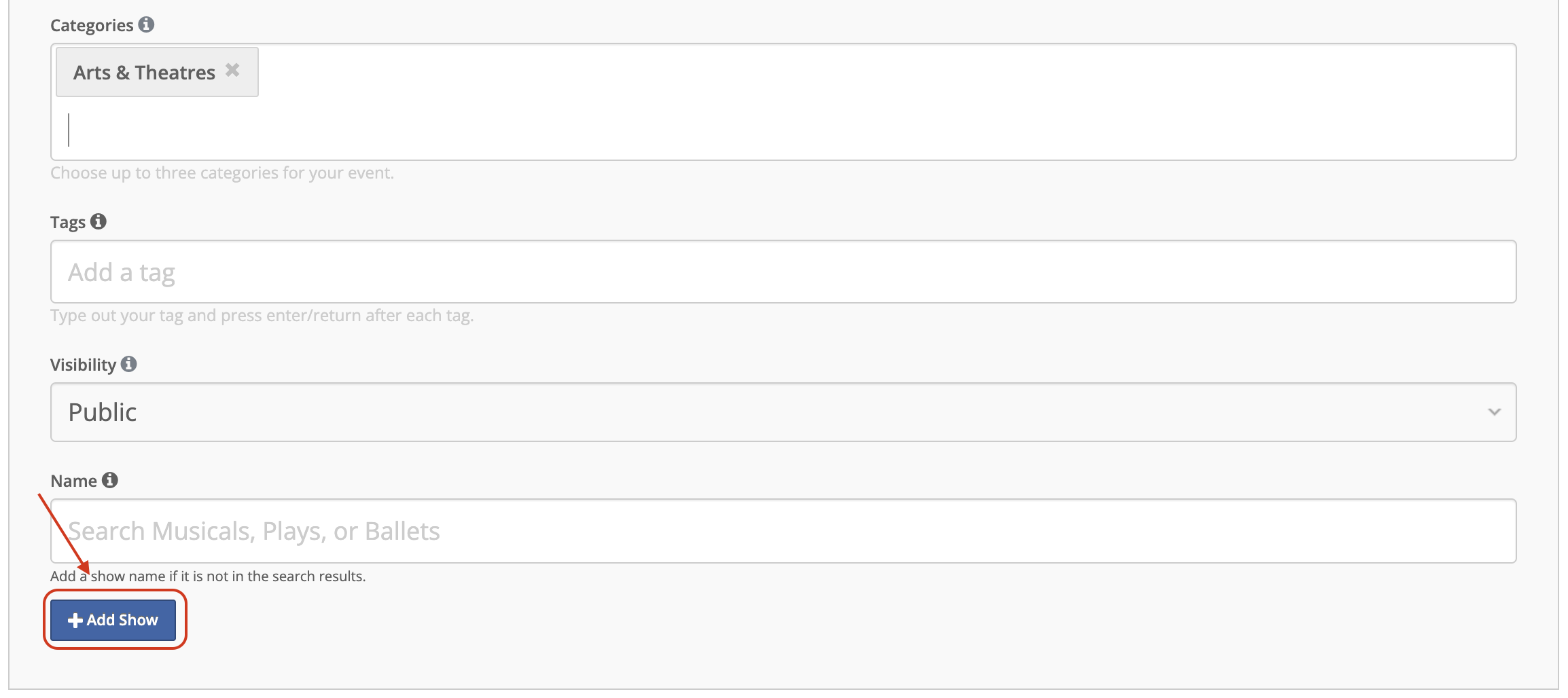Click the plus icon on Add Show
This screenshot has height=698, width=1568.
[x=75, y=620]
